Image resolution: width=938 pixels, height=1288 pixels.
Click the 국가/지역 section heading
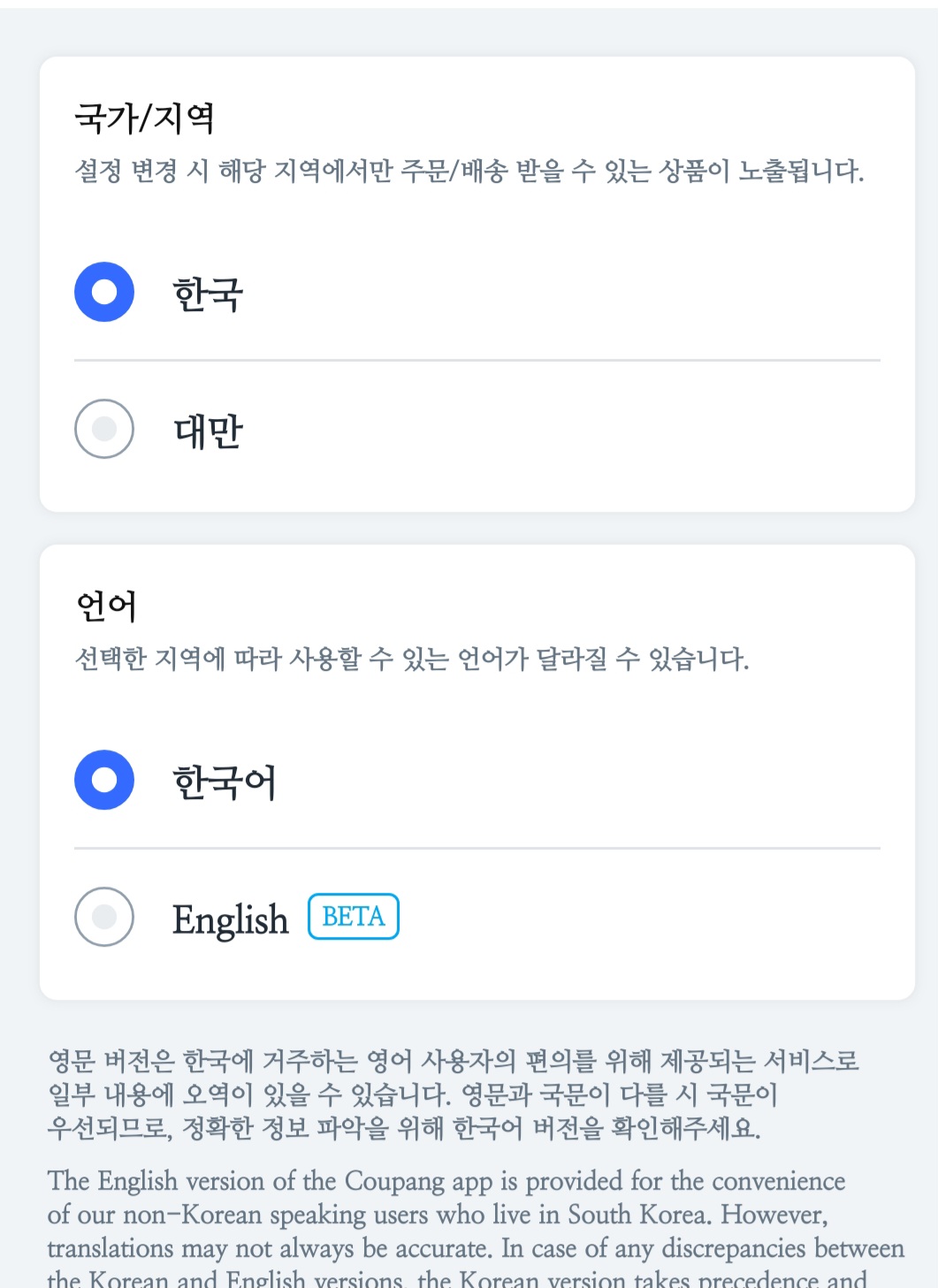[145, 118]
